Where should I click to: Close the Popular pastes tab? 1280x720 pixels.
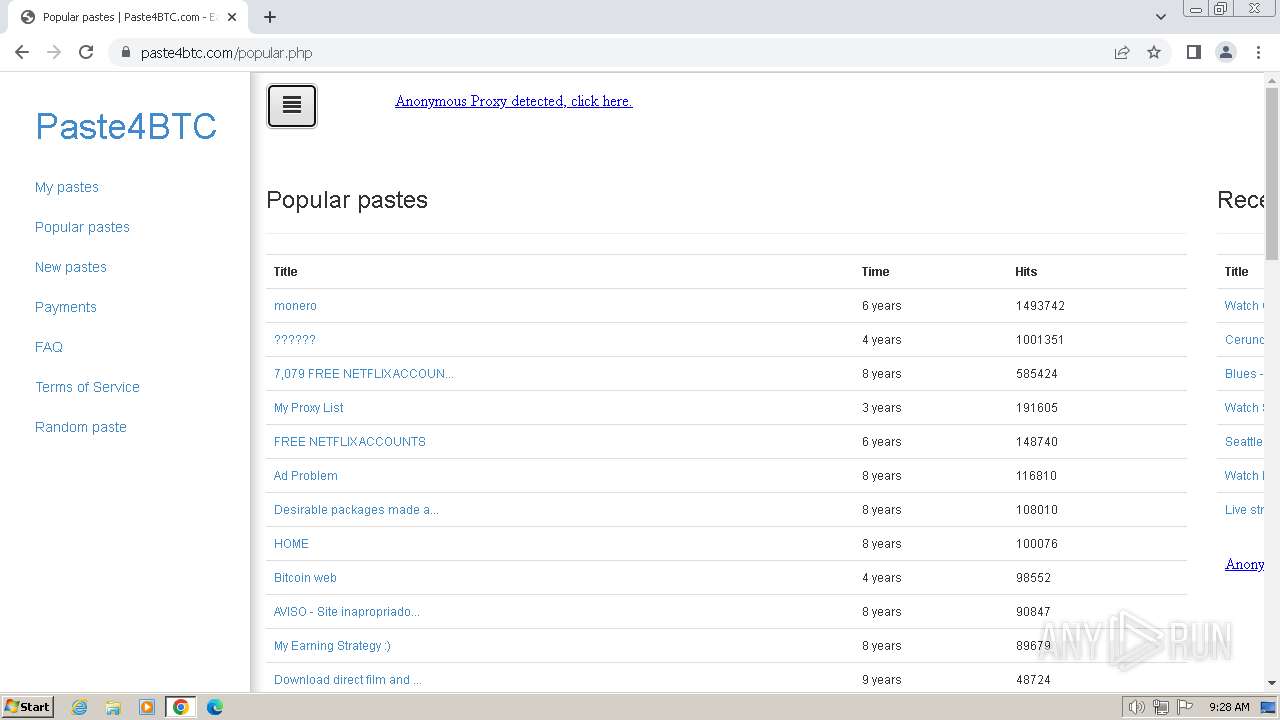[x=232, y=17]
